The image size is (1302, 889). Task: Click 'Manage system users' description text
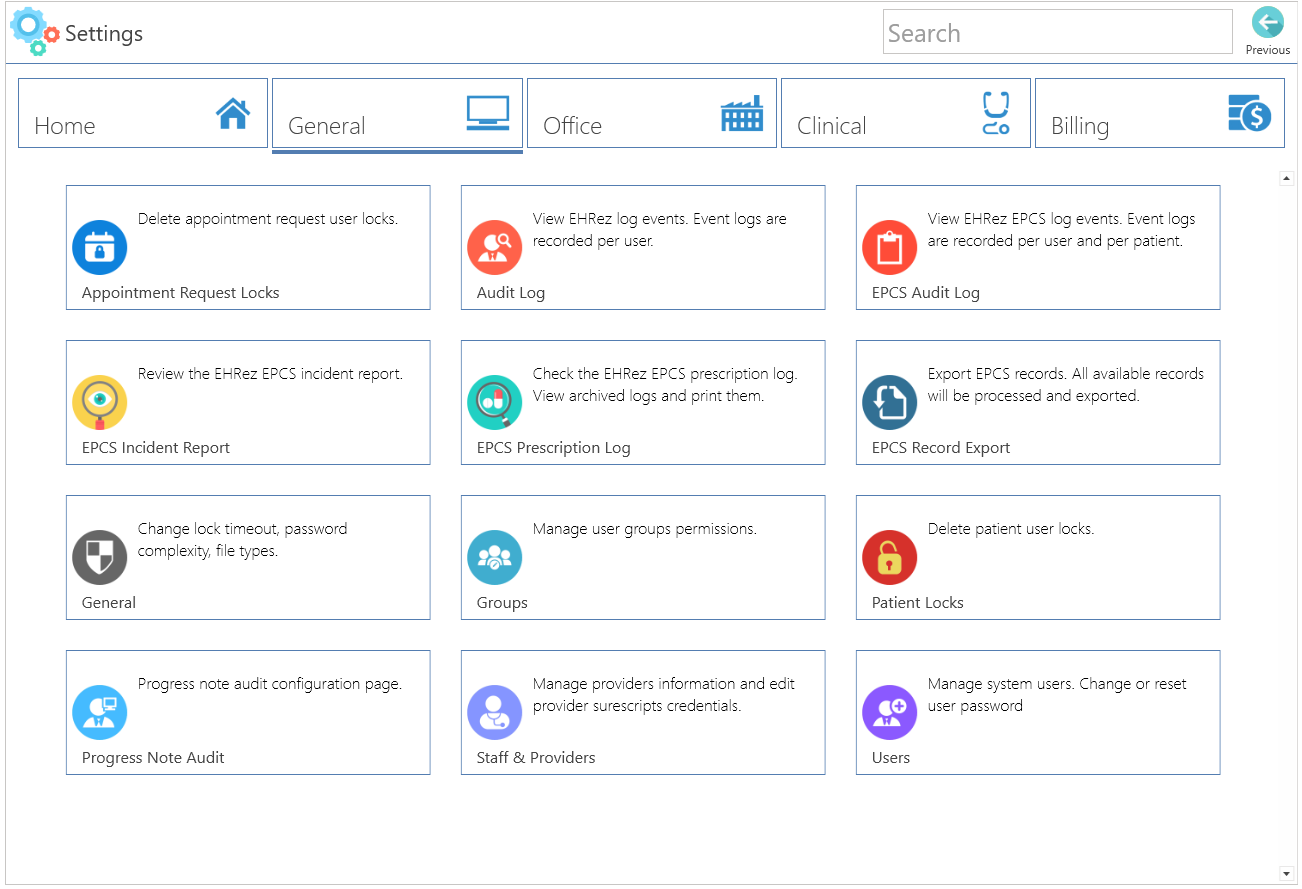[1058, 695]
